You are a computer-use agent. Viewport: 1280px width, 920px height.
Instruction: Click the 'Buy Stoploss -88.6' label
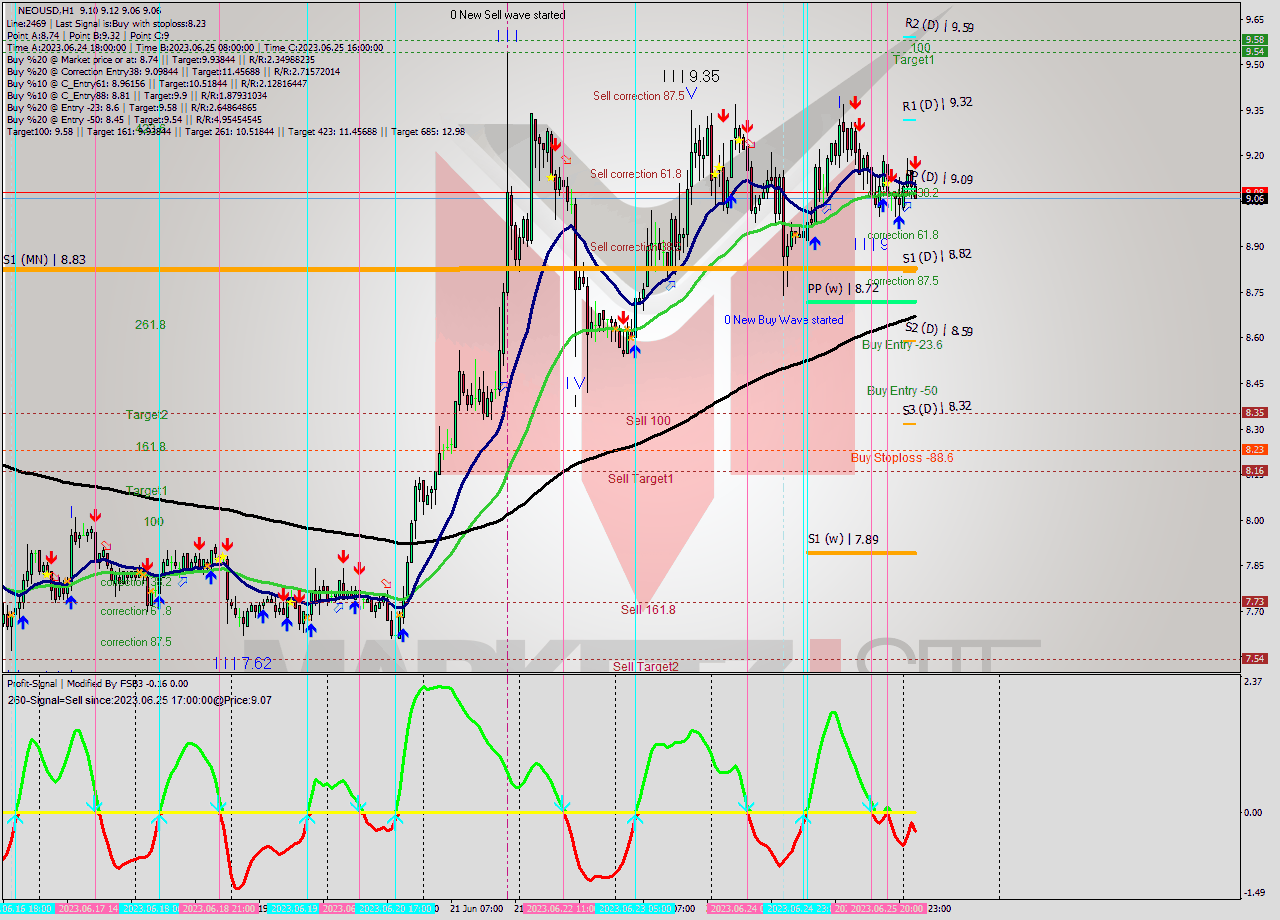(902, 457)
